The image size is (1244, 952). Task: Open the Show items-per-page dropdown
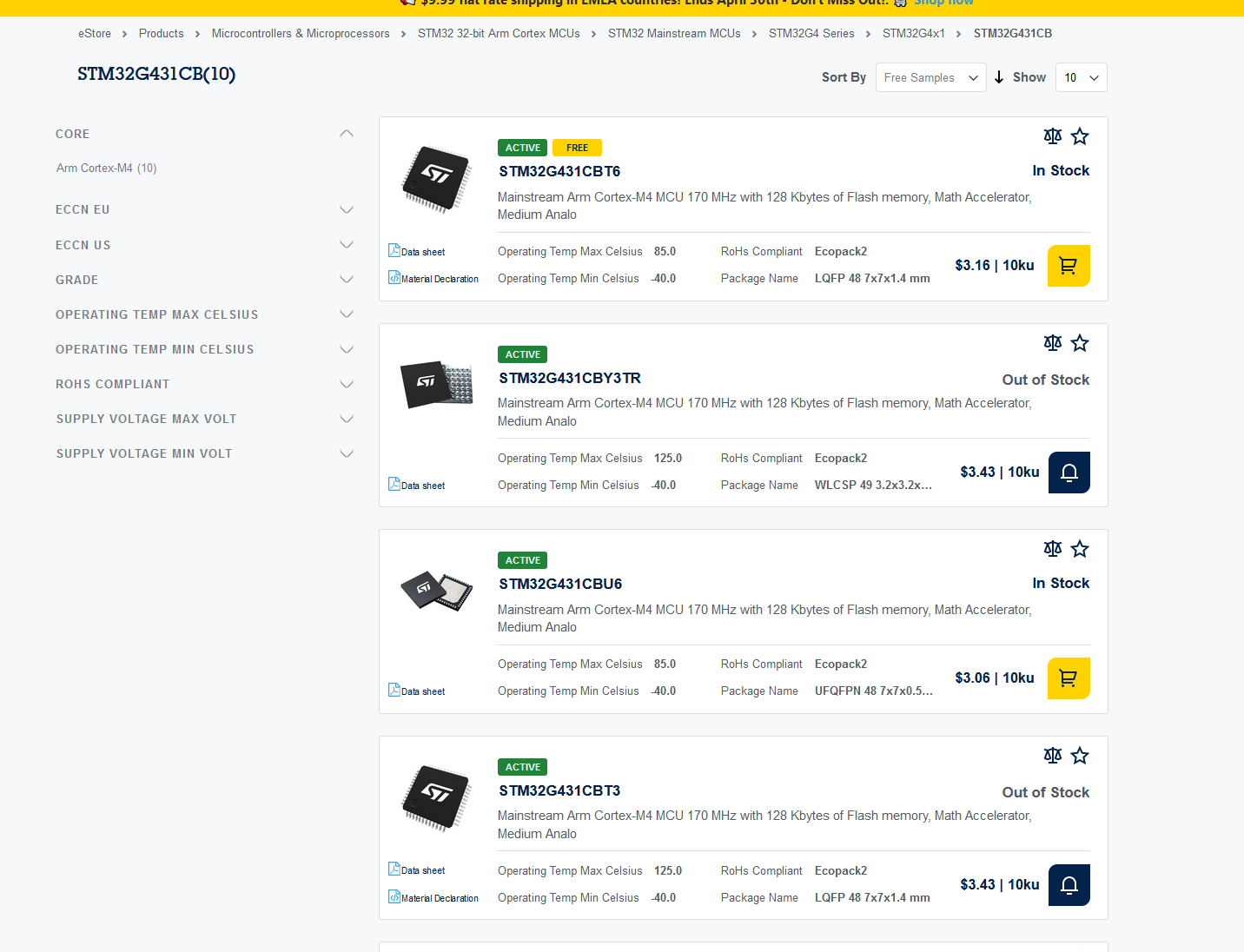coord(1082,77)
